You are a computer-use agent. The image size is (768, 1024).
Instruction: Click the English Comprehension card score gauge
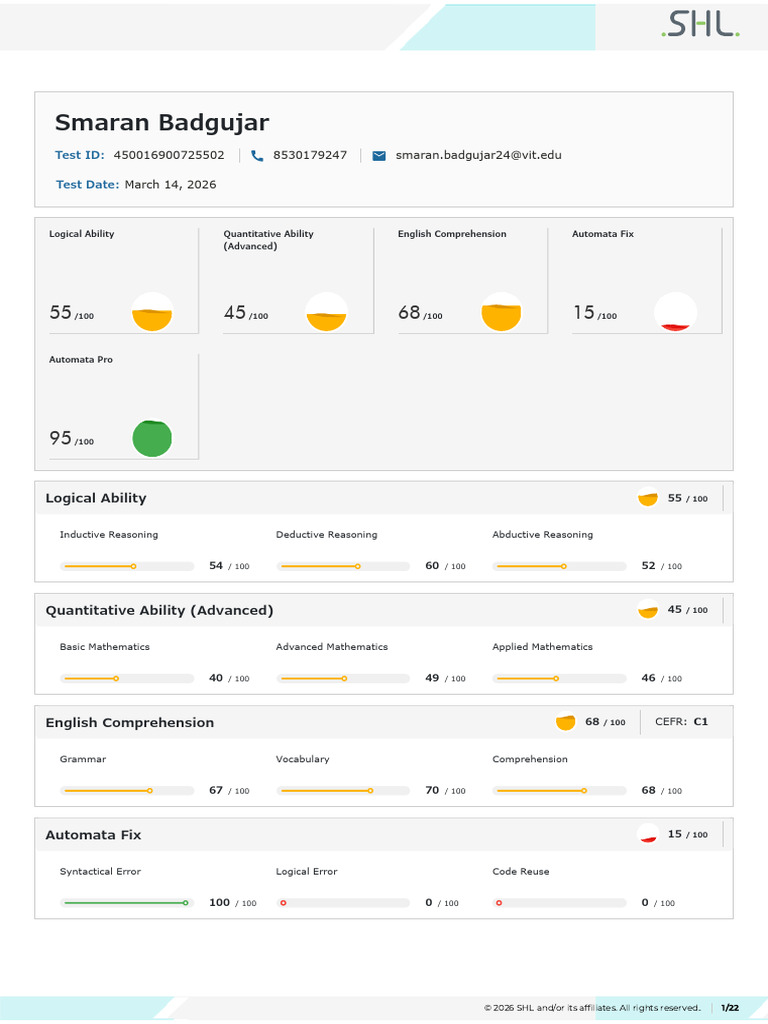tap(501, 312)
